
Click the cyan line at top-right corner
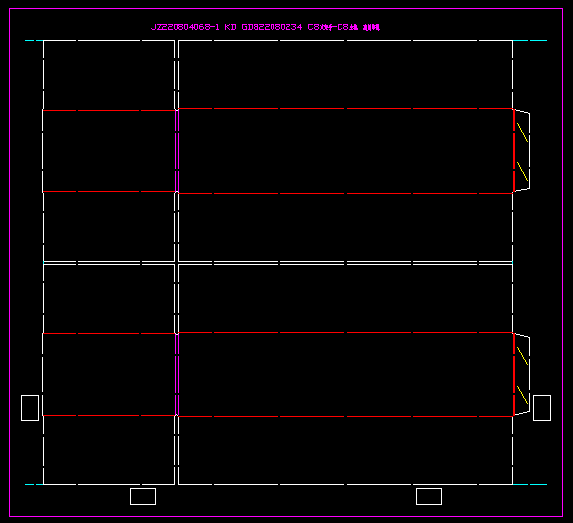(530, 41)
